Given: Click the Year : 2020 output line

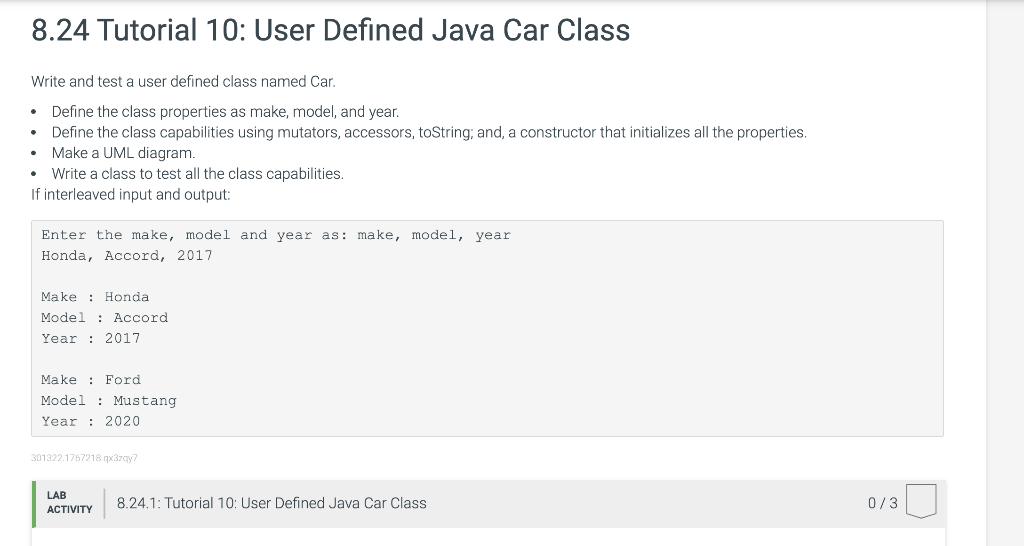Looking at the screenshot, I should pos(91,422).
